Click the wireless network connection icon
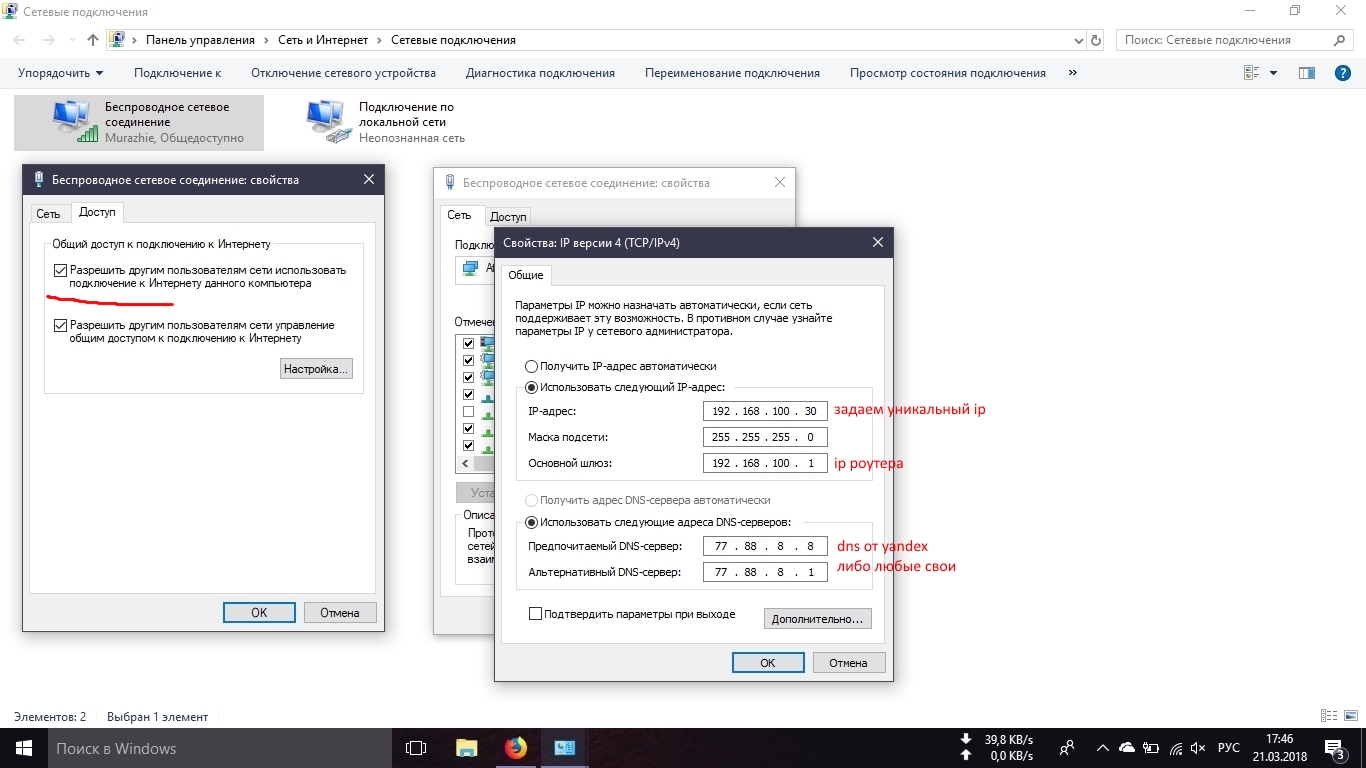The height and width of the screenshot is (768, 1366). tap(75, 121)
